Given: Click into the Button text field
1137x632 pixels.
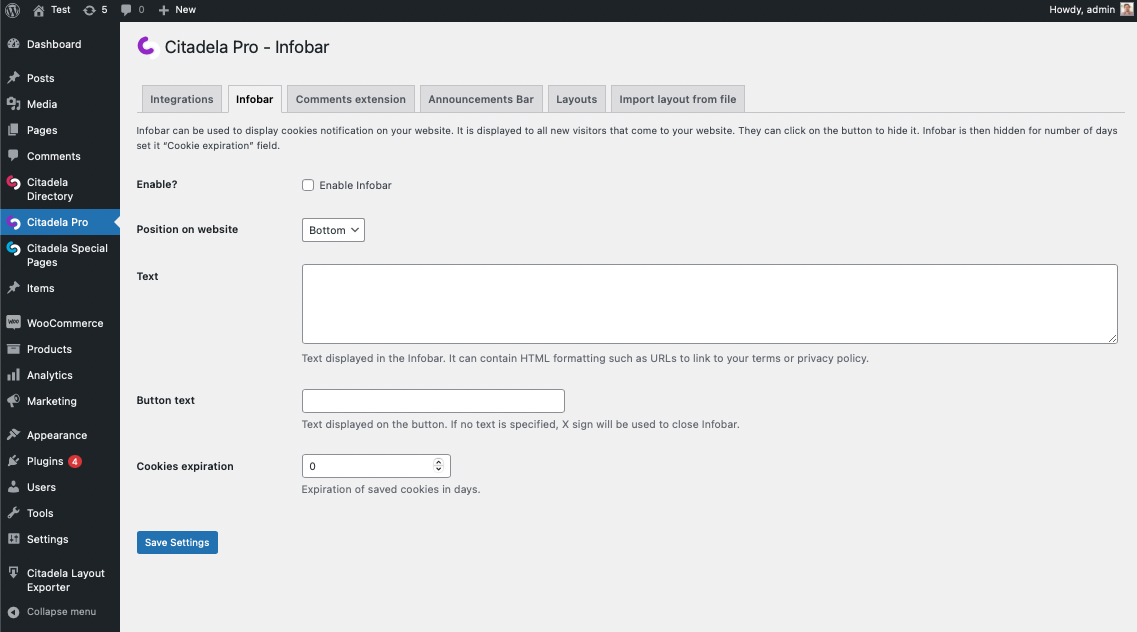Looking at the screenshot, I should [433, 401].
